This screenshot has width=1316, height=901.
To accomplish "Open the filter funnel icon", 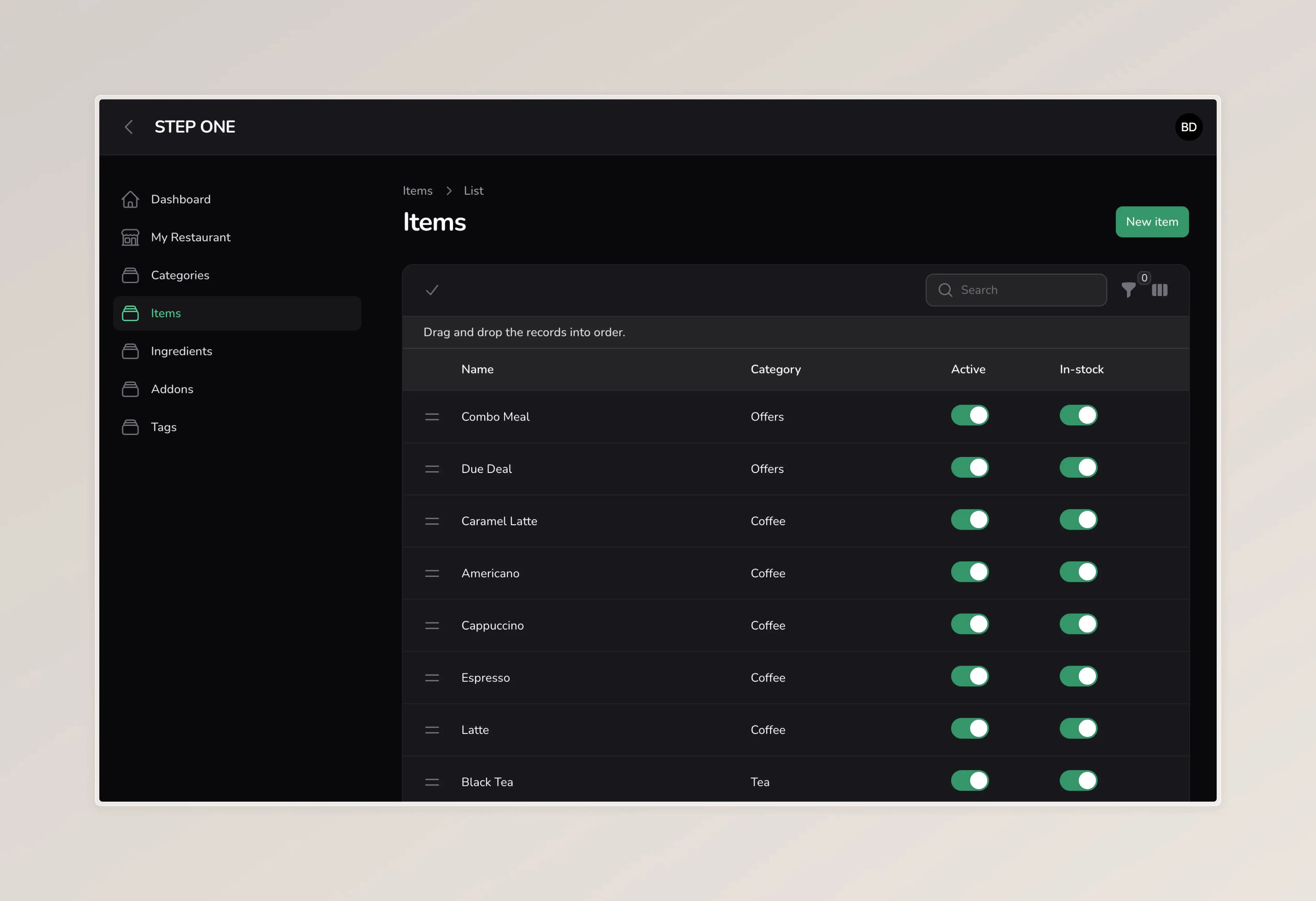I will [x=1128, y=290].
